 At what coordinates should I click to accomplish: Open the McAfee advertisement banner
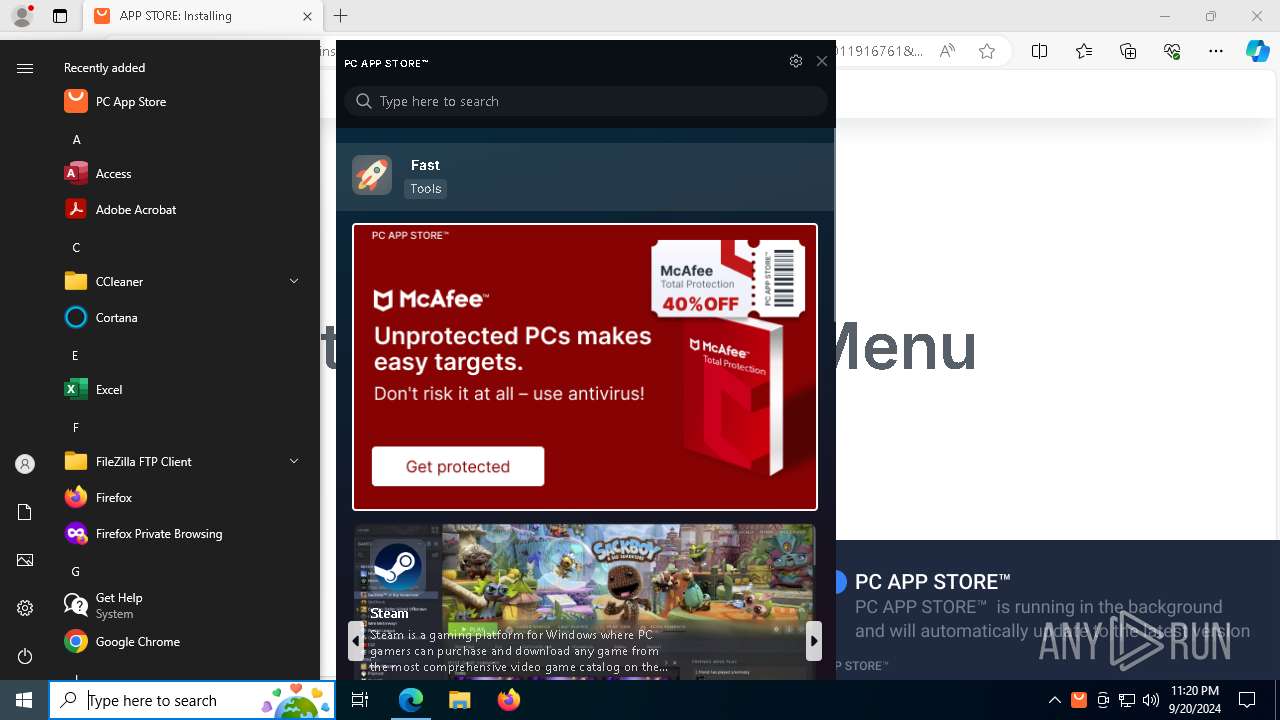click(x=585, y=367)
